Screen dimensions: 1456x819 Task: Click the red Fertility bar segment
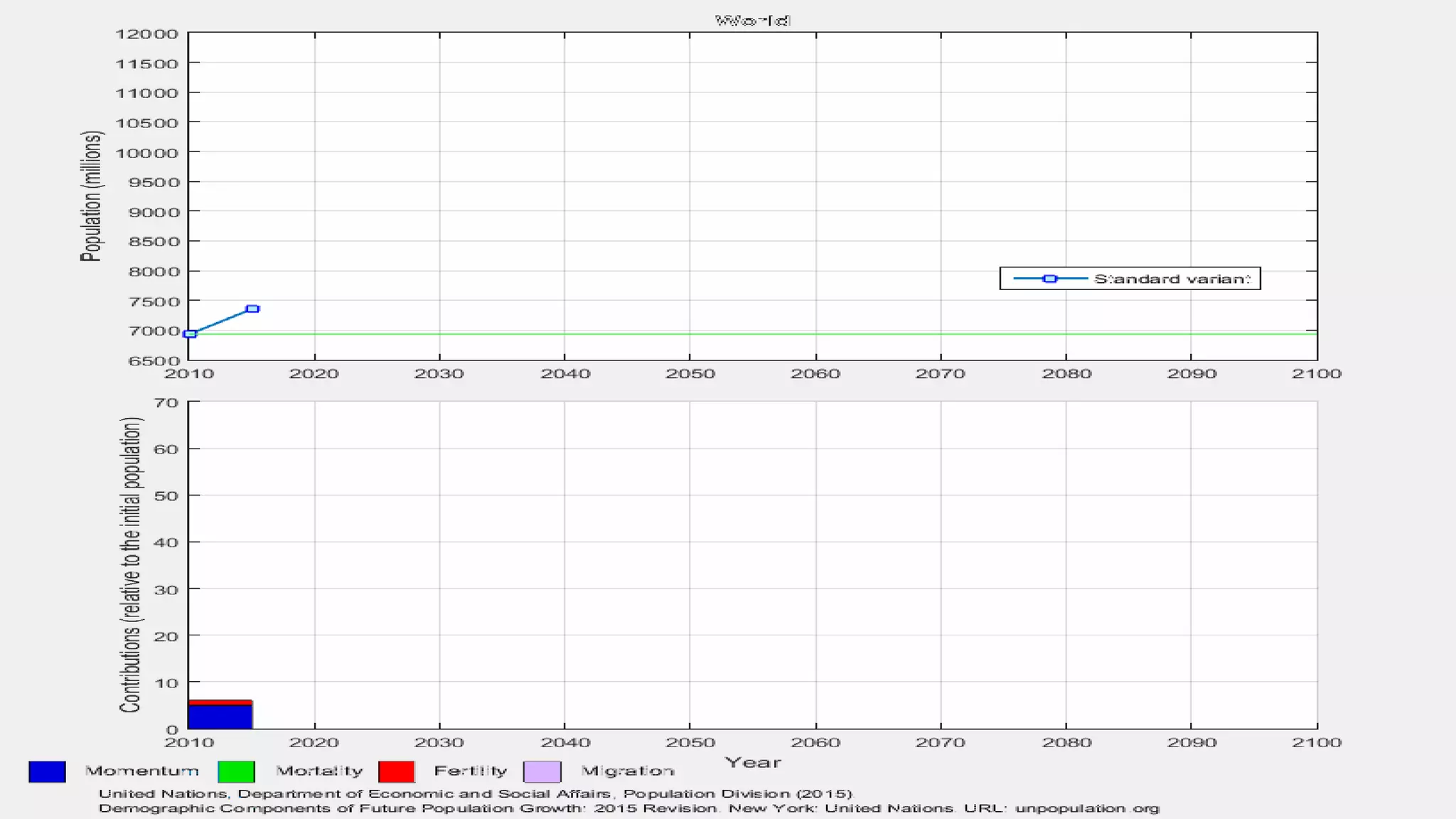tap(220, 702)
